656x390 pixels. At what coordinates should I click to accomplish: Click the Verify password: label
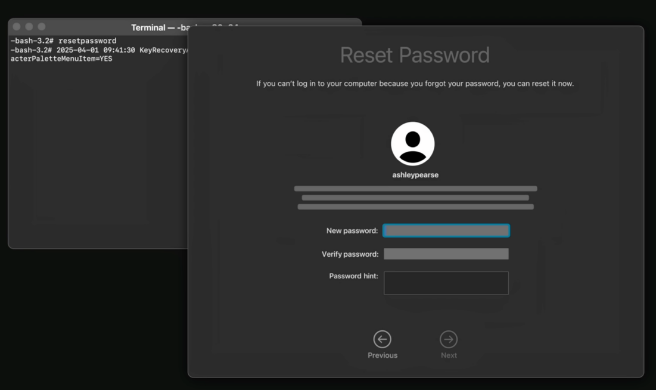(x=350, y=254)
